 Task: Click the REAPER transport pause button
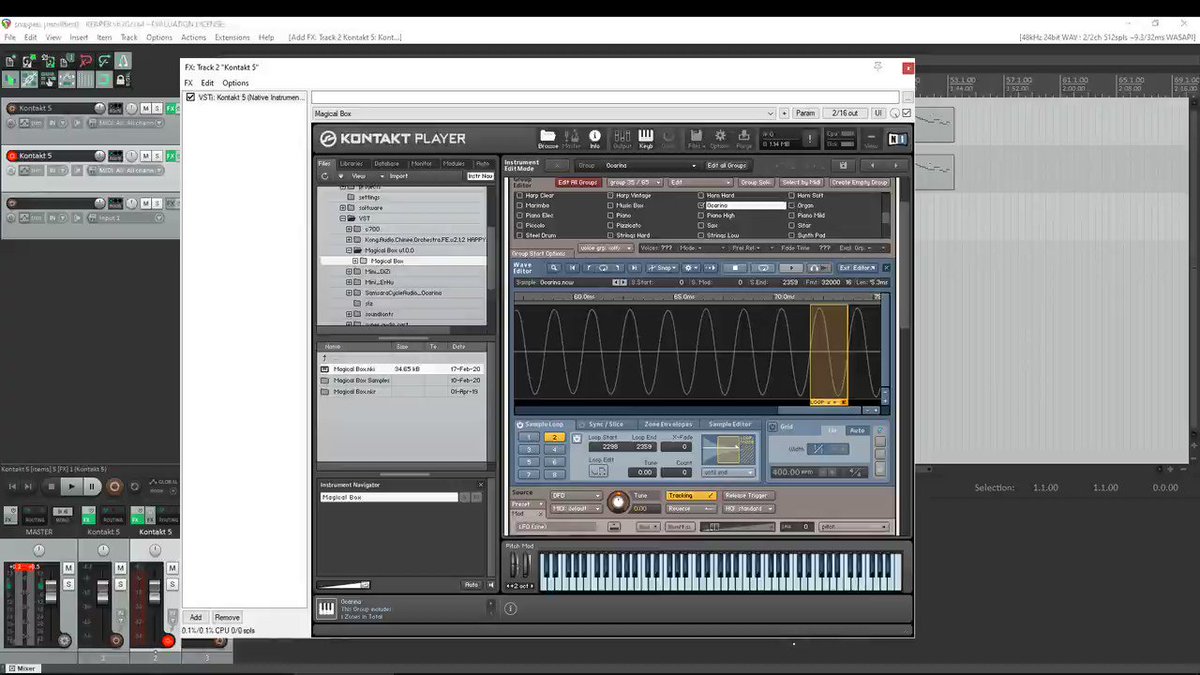(x=92, y=486)
